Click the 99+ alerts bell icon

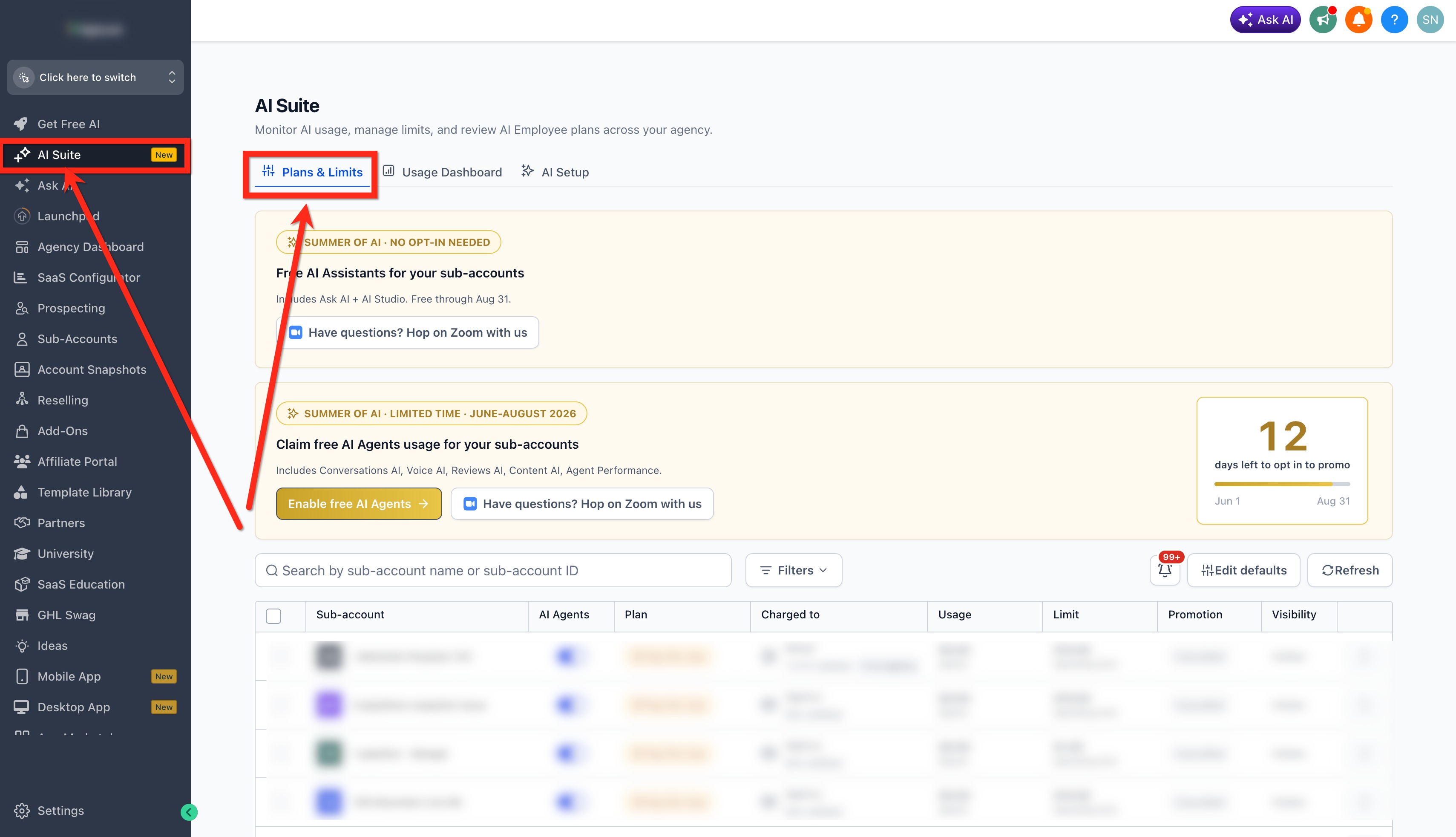click(x=1165, y=570)
